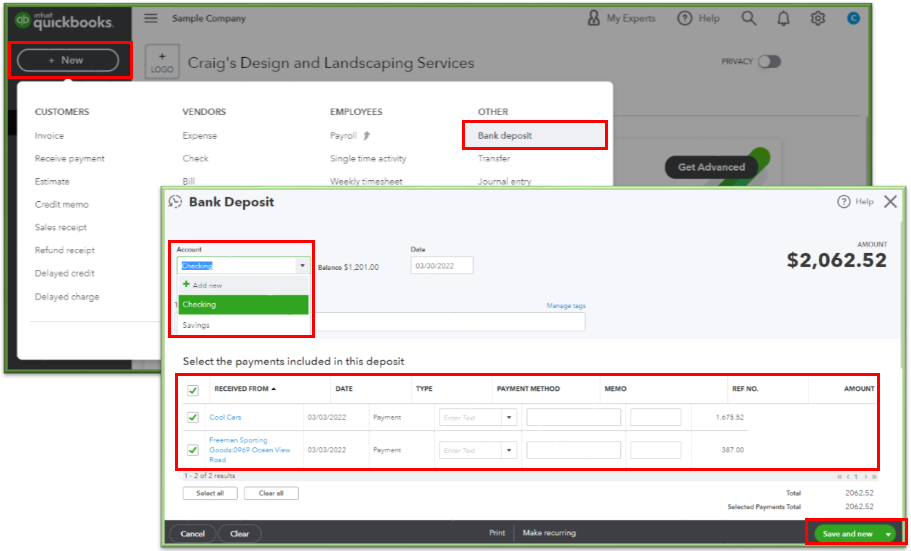Click the + New button
This screenshot has width=911, height=551.
(68, 60)
